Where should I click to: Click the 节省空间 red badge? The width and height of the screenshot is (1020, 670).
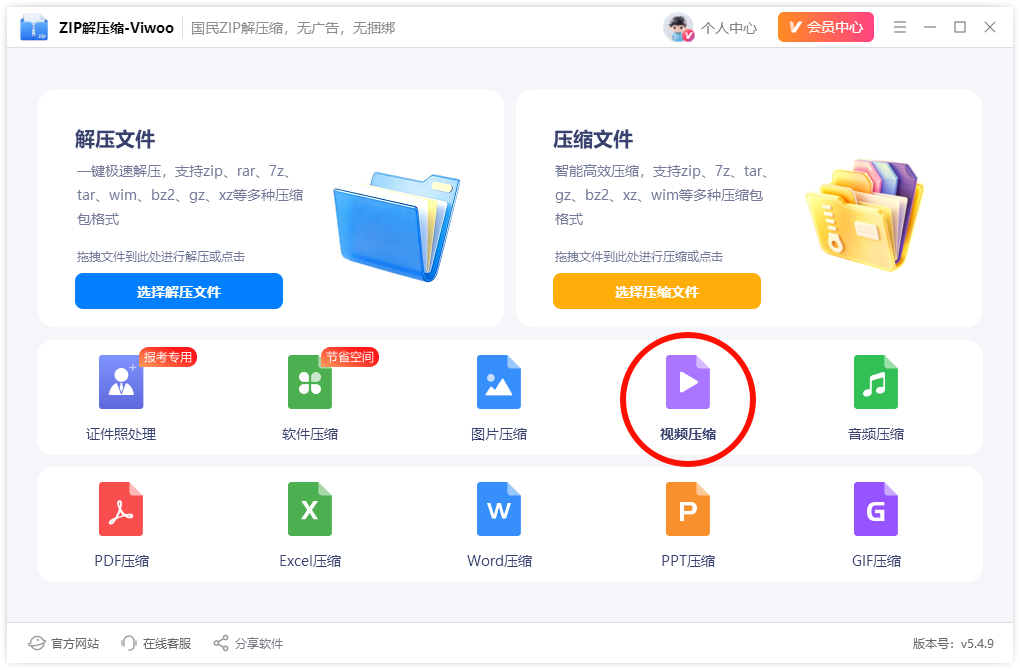pyautogui.click(x=350, y=357)
